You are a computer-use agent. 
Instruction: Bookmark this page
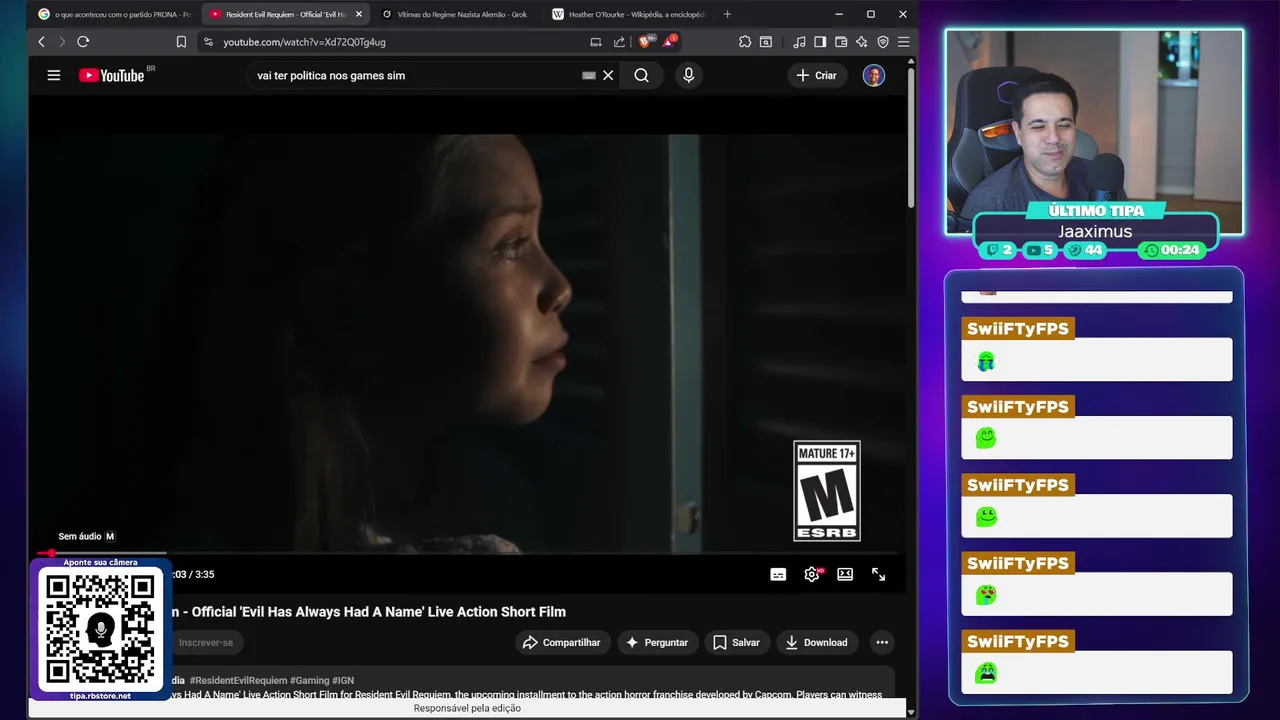[181, 42]
